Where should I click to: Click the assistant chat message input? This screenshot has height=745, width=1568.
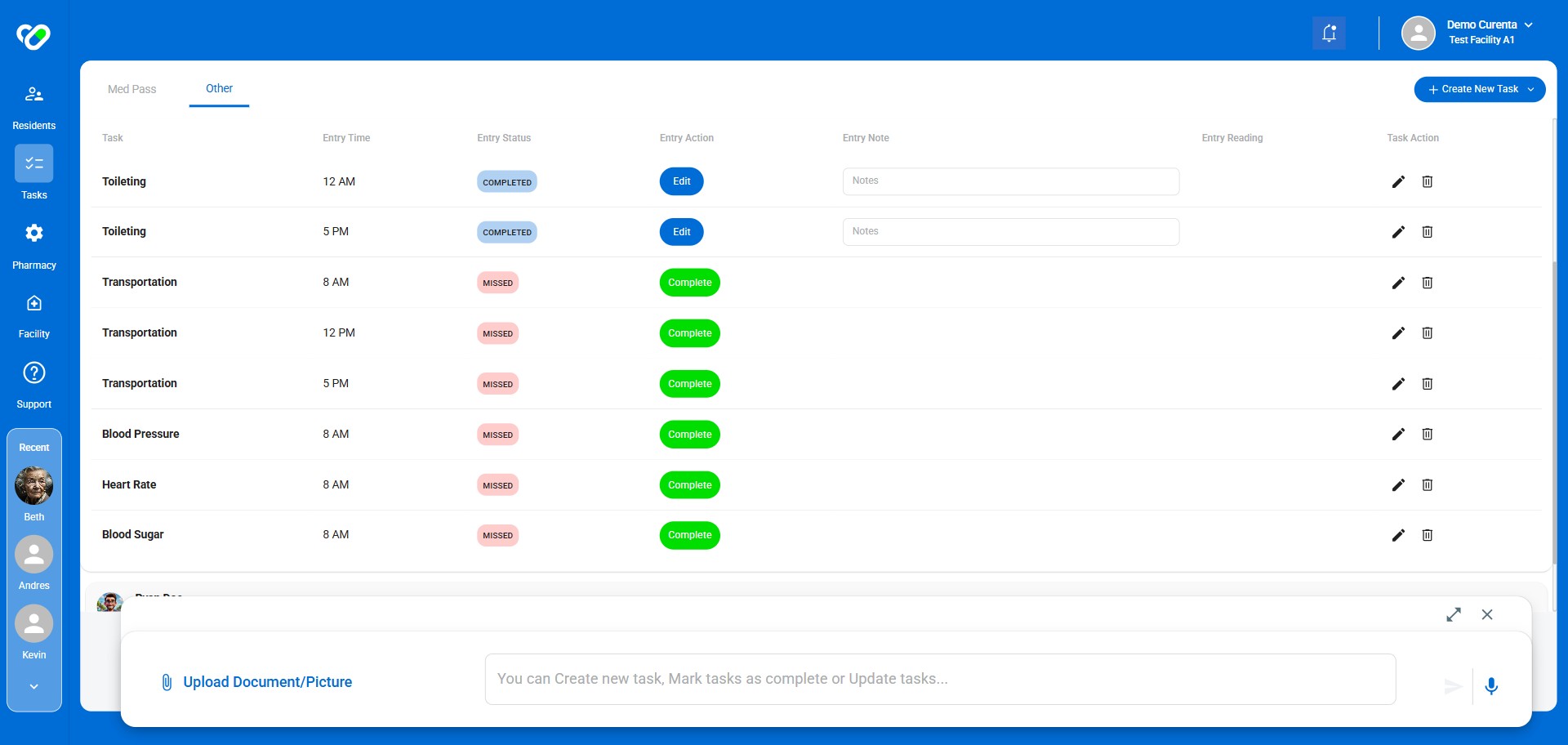(940, 679)
